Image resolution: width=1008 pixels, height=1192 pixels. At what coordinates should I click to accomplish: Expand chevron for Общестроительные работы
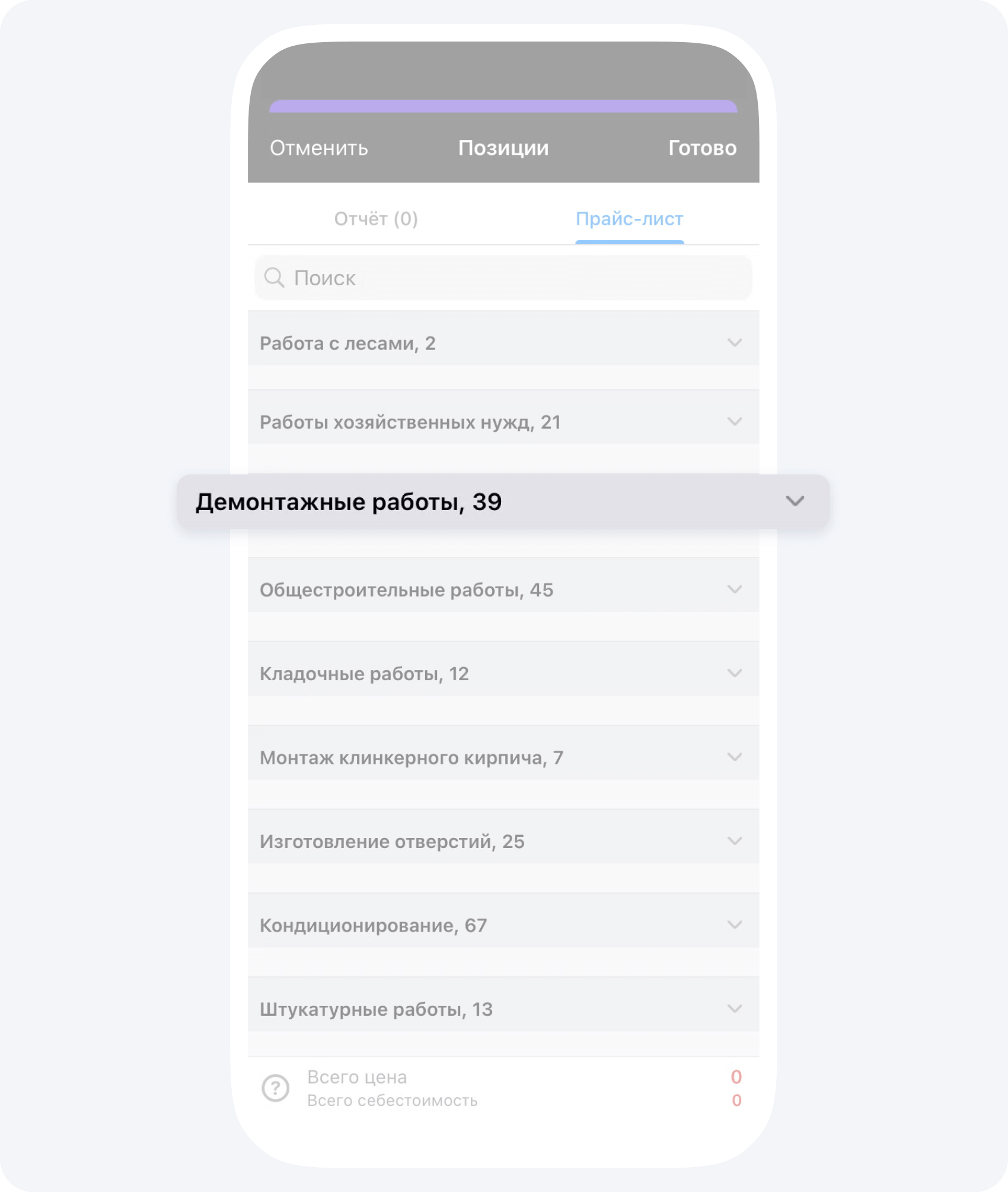pos(735,589)
